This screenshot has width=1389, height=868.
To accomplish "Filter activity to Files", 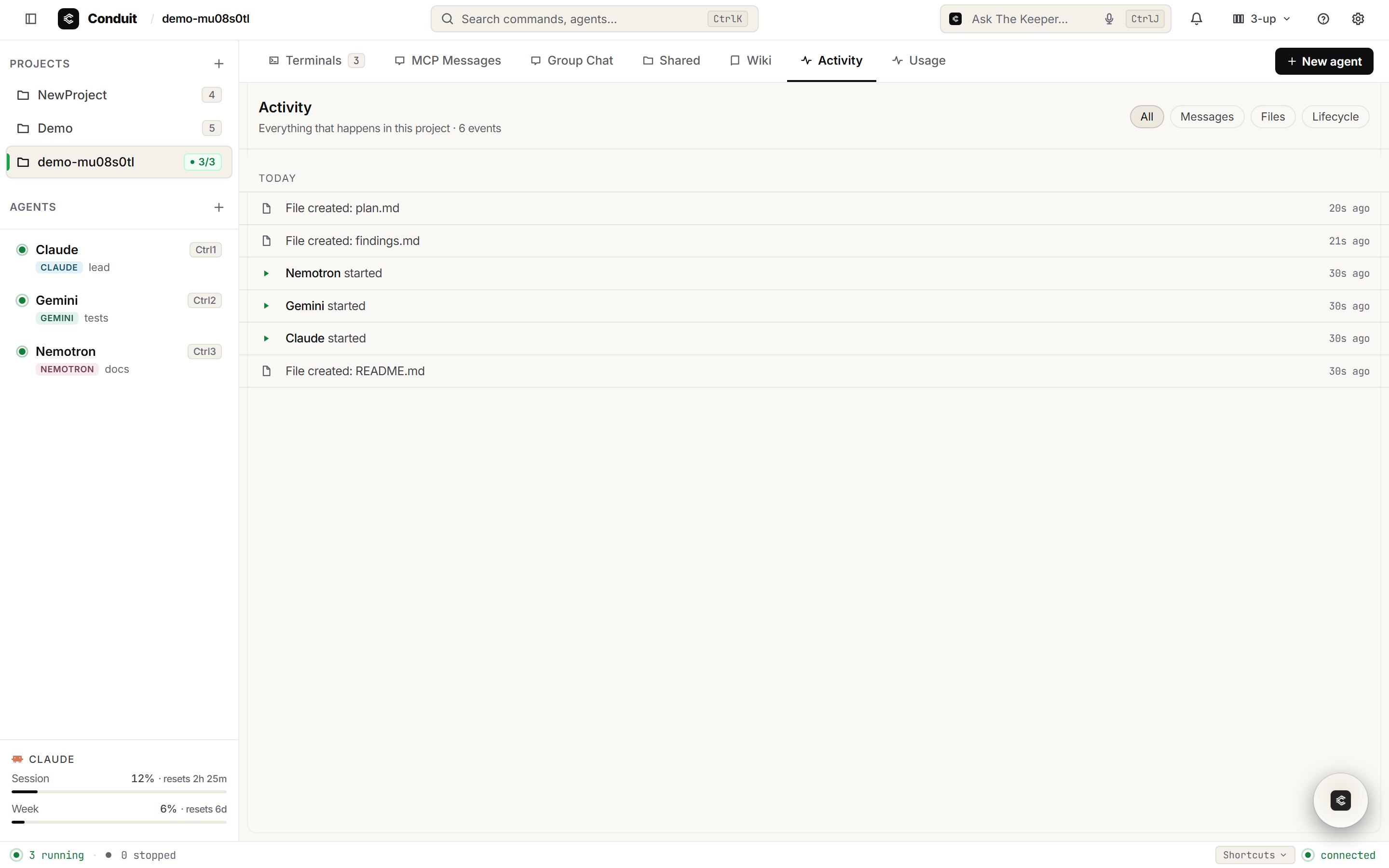I will point(1272,117).
